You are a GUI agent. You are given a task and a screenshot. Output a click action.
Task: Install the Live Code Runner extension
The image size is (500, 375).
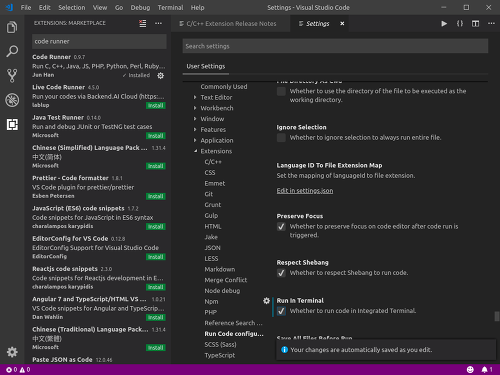coord(156,106)
